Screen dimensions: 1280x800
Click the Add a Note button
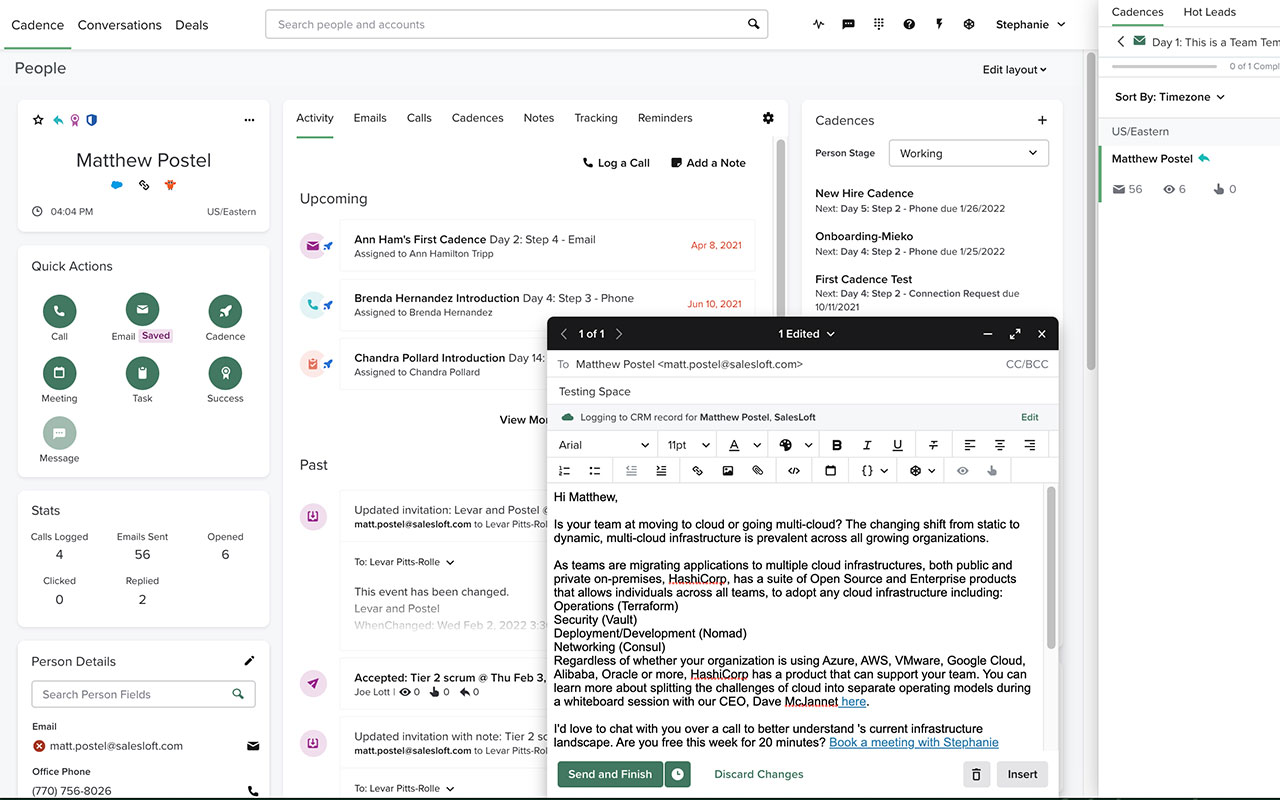(x=708, y=163)
